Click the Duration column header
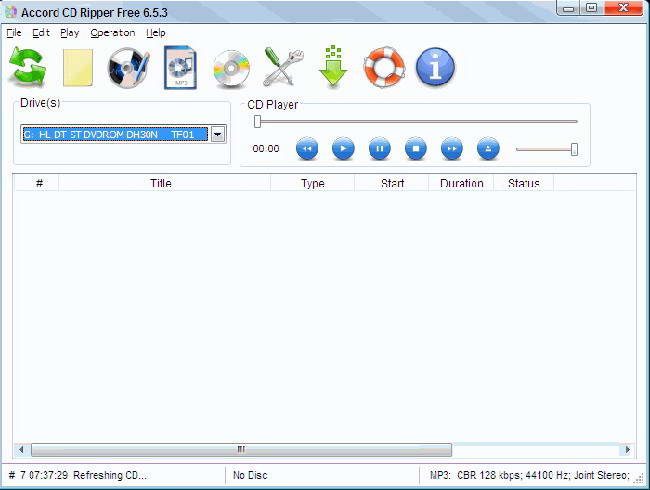This screenshot has width=650, height=490. coord(461,183)
